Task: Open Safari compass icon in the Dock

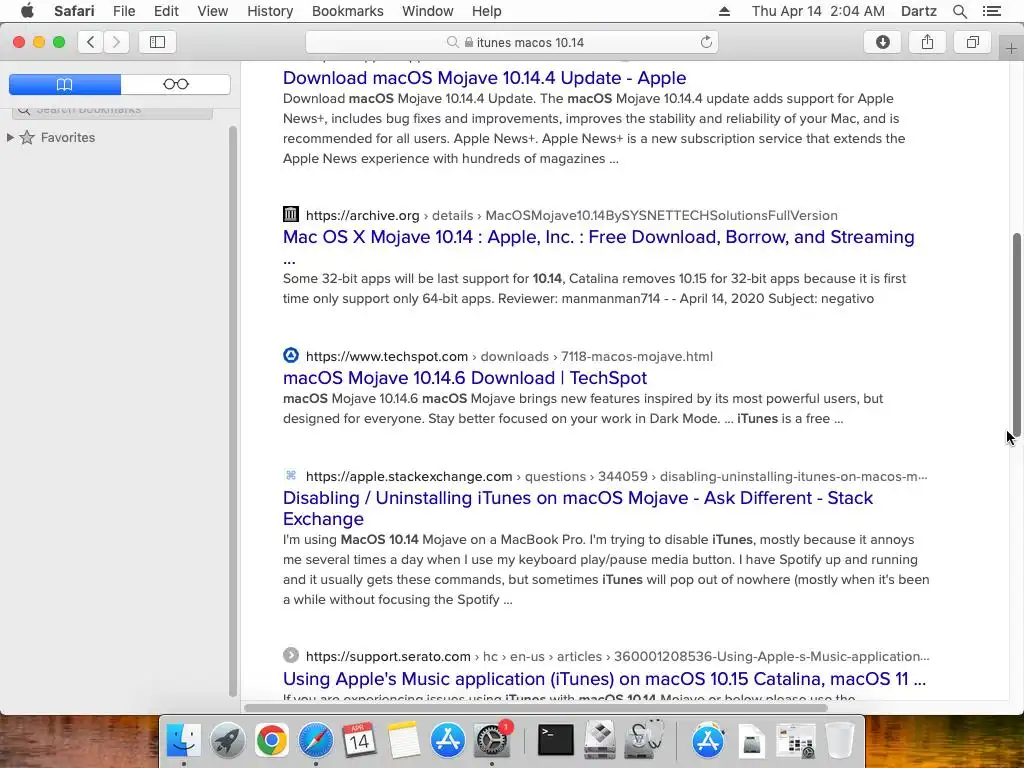Action: pos(315,741)
